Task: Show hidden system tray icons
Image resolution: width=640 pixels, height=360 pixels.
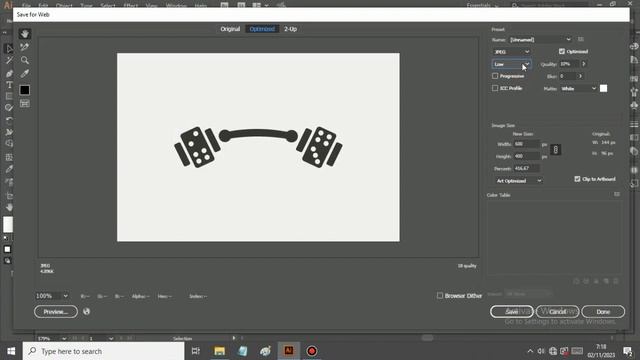Action: coord(530,351)
